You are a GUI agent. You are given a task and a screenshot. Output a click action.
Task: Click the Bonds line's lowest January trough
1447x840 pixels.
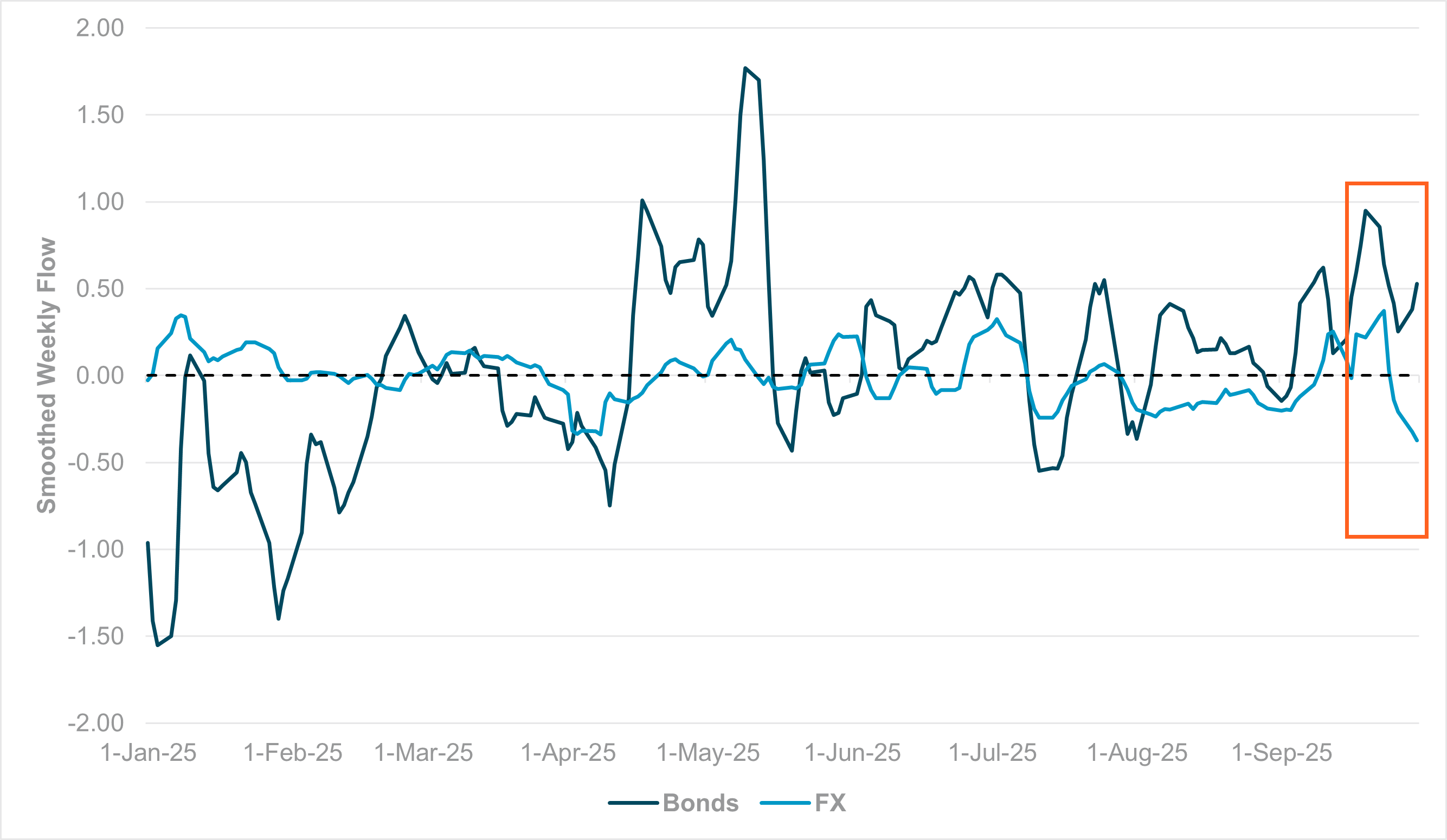coord(158,645)
